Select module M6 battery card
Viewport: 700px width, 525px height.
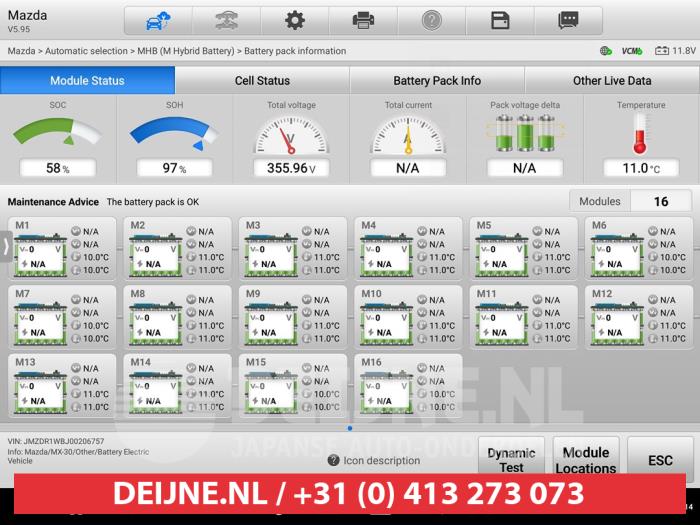[638, 249]
